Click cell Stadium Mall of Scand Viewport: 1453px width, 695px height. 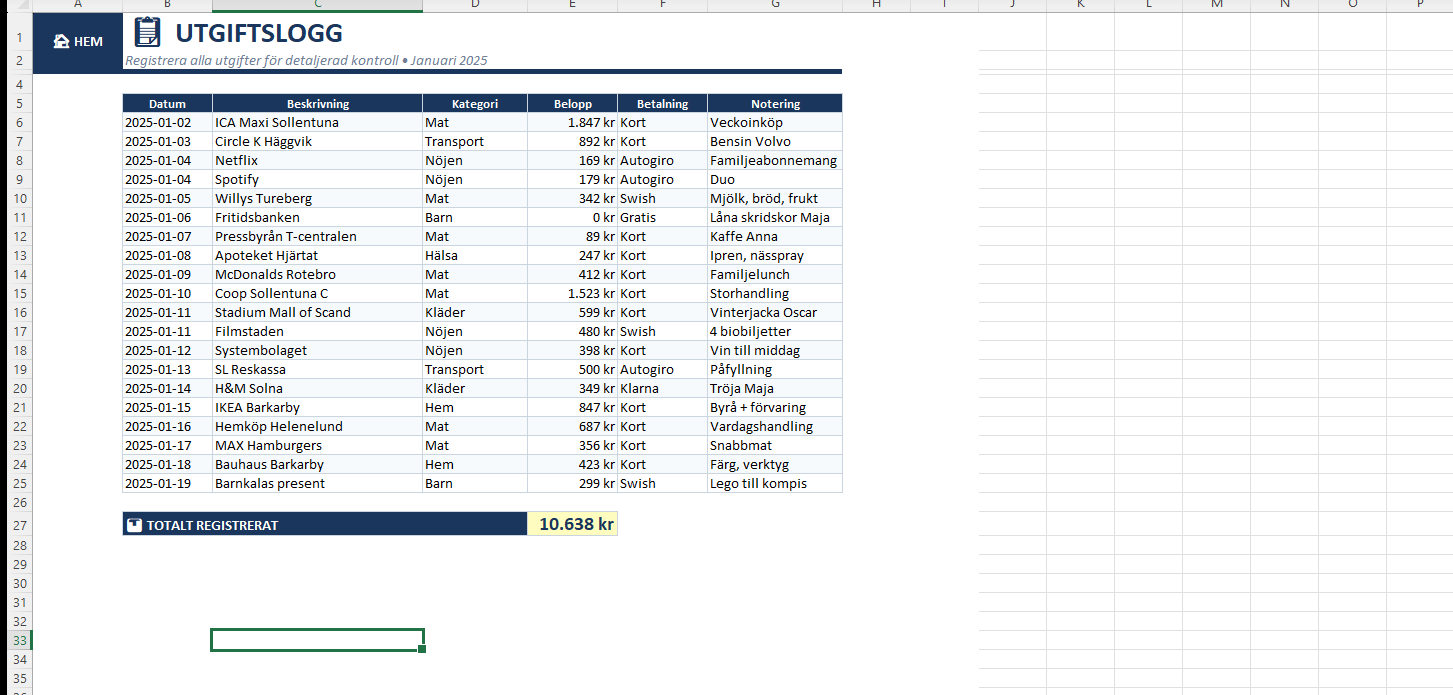317,312
